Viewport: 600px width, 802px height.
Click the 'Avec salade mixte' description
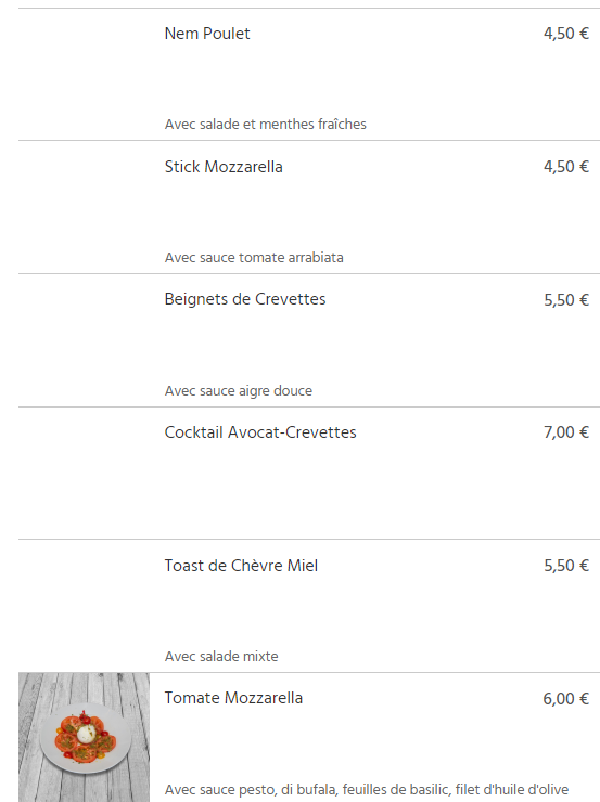(x=221, y=656)
